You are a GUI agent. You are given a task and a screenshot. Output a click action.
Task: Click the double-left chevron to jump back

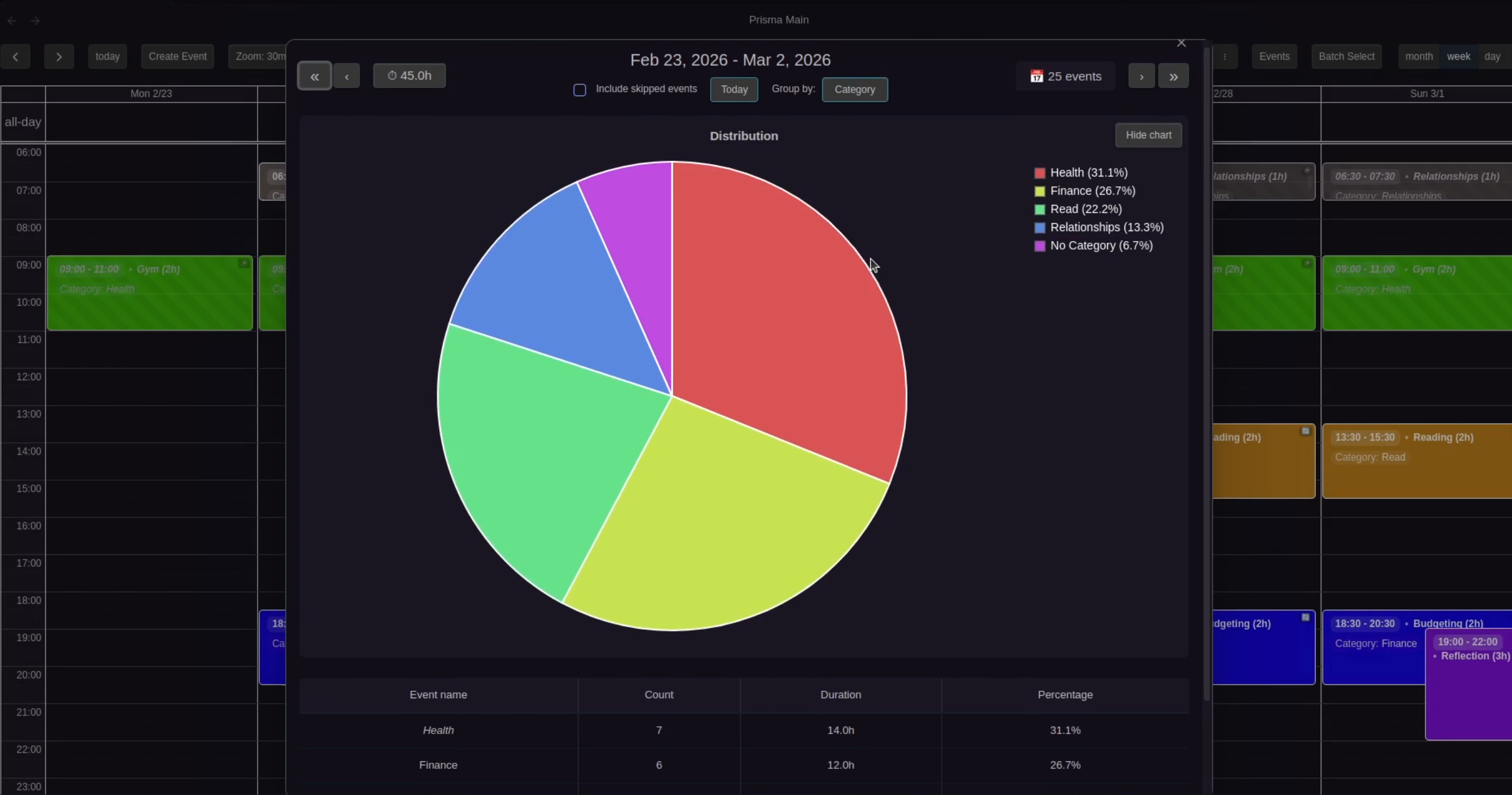314,76
